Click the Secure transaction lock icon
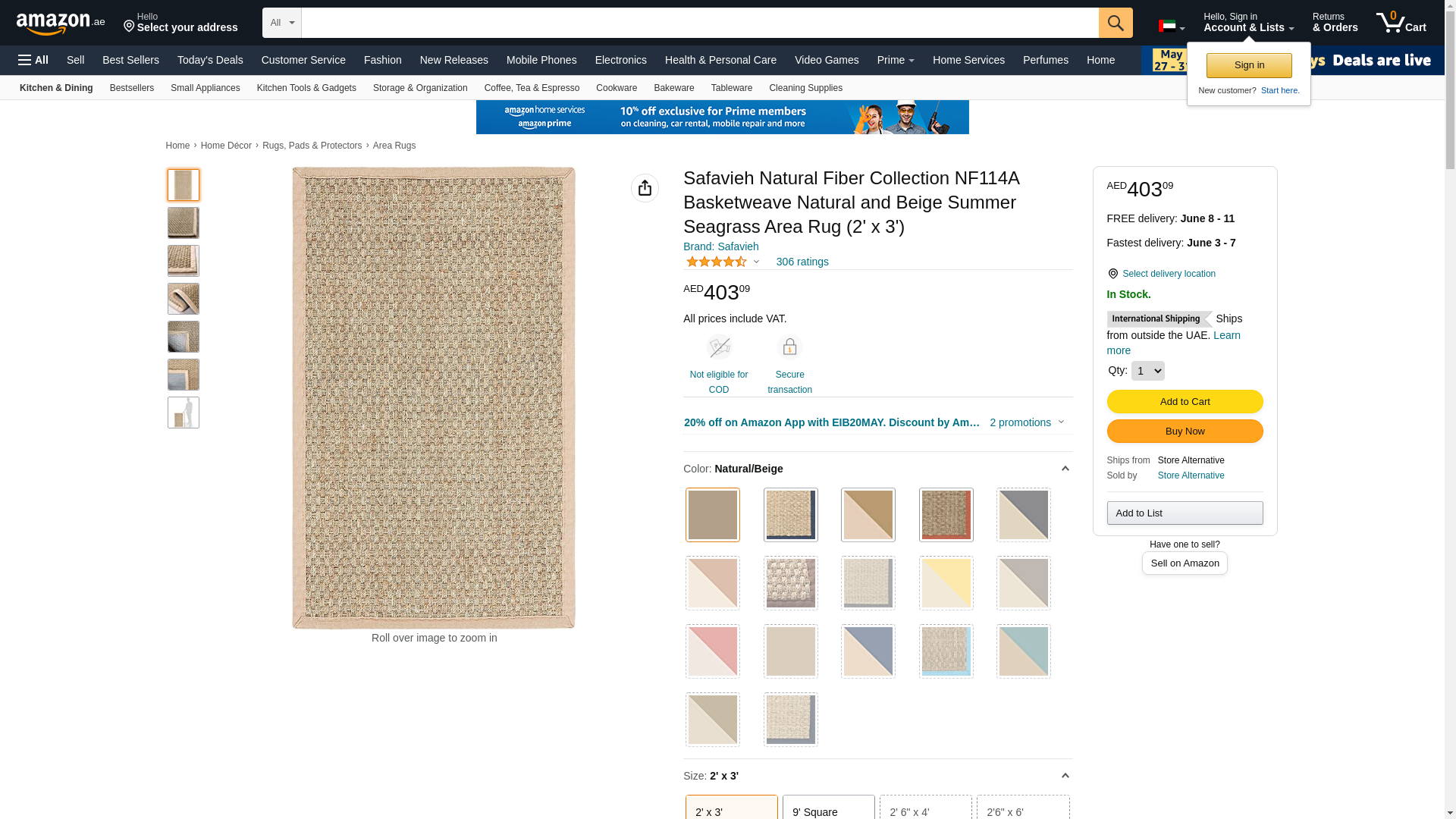1456x819 pixels. click(789, 347)
